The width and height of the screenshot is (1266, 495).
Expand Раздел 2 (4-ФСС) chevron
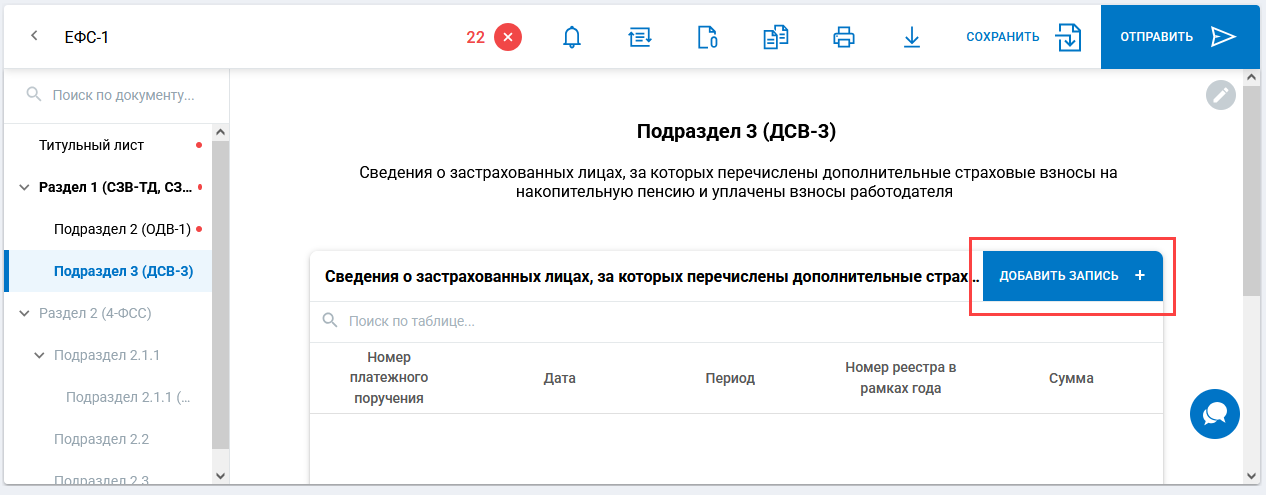coord(24,313)
